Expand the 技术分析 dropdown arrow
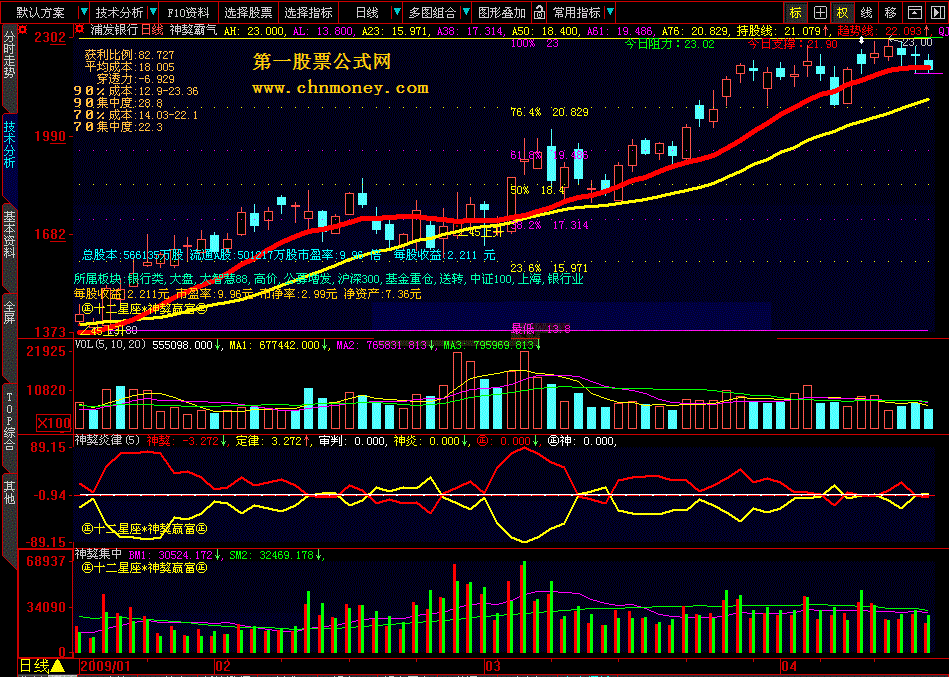The image size is (949, 677). click(154, 12)
